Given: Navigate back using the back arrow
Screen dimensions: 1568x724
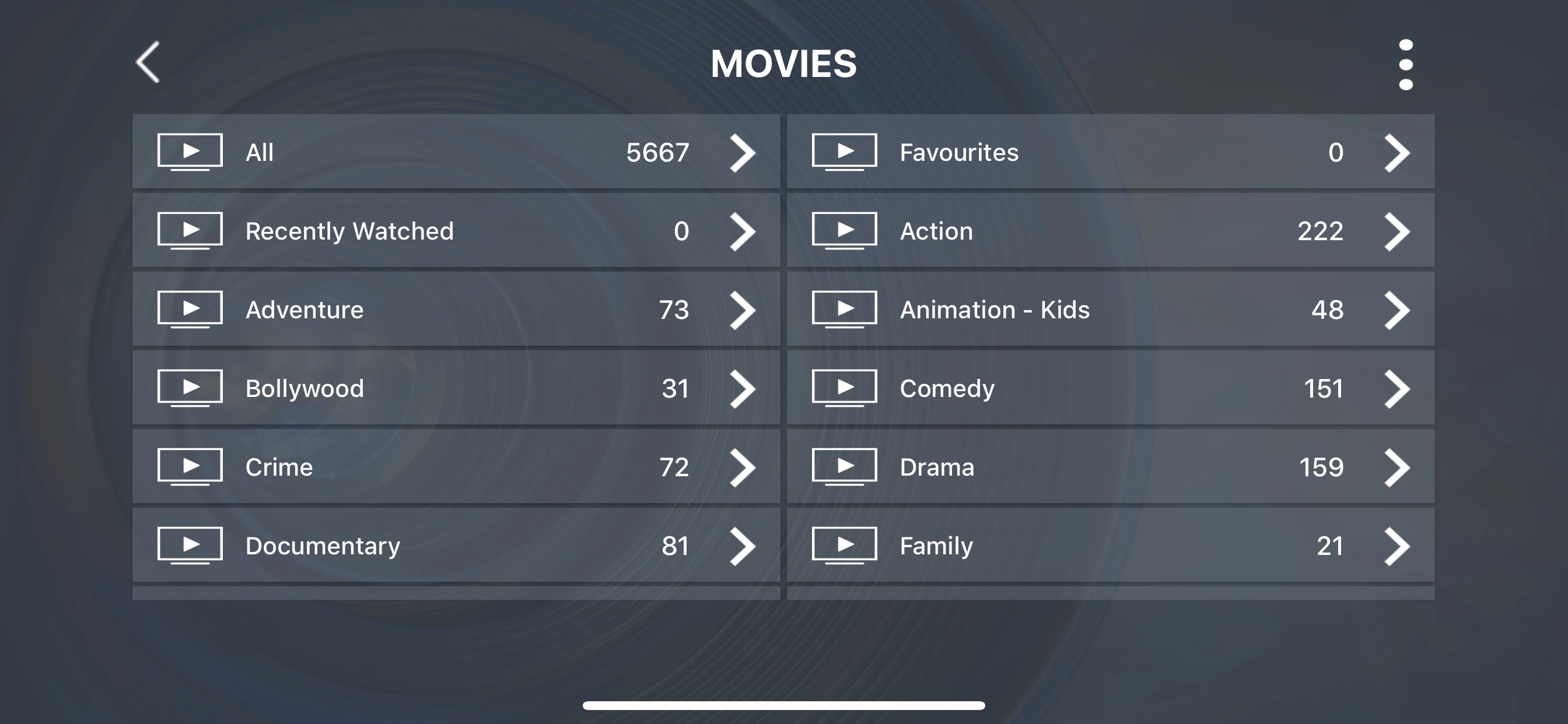Looking at the screenshot, I should [151, 61].
